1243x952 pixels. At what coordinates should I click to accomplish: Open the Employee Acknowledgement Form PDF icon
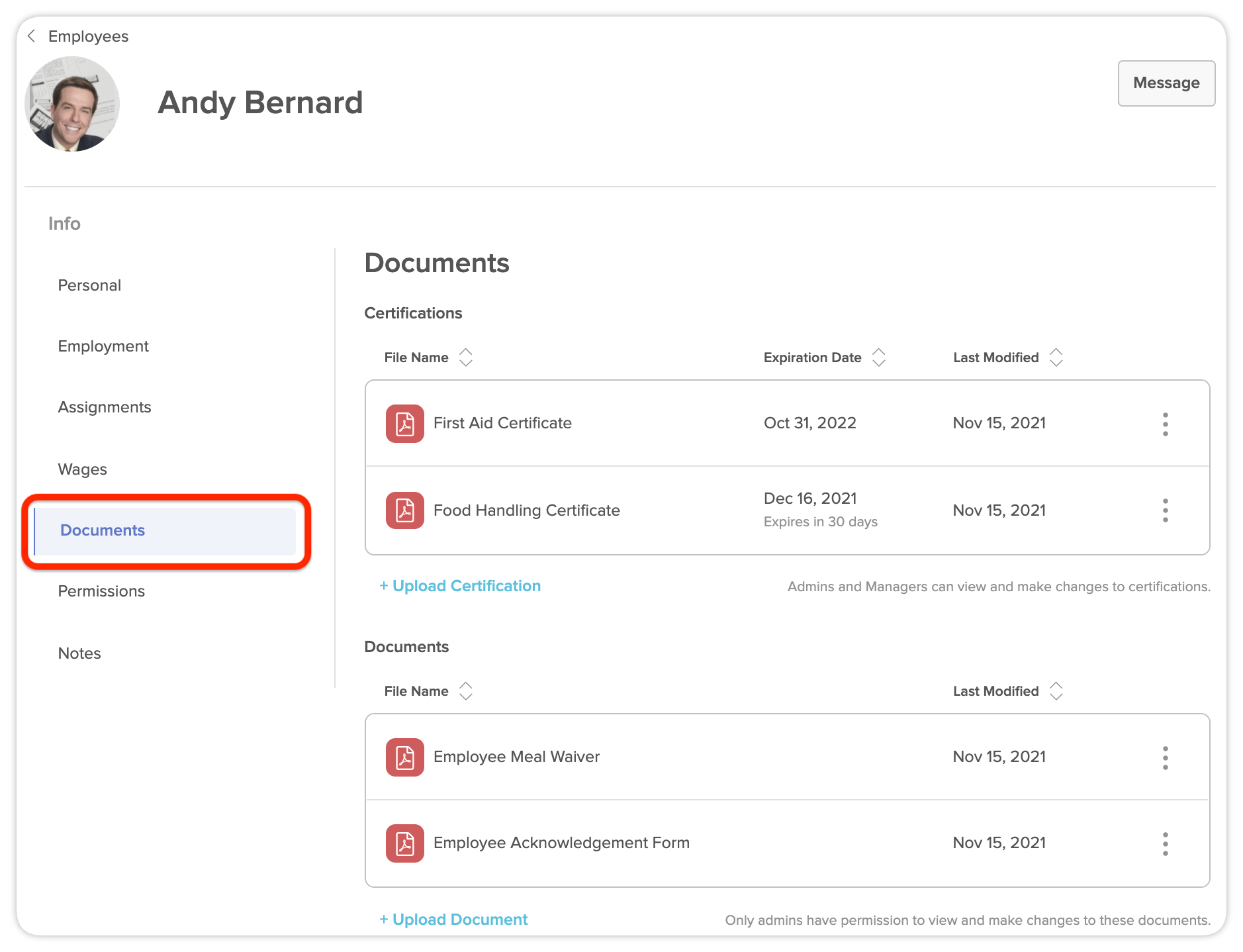click(404, 843)
